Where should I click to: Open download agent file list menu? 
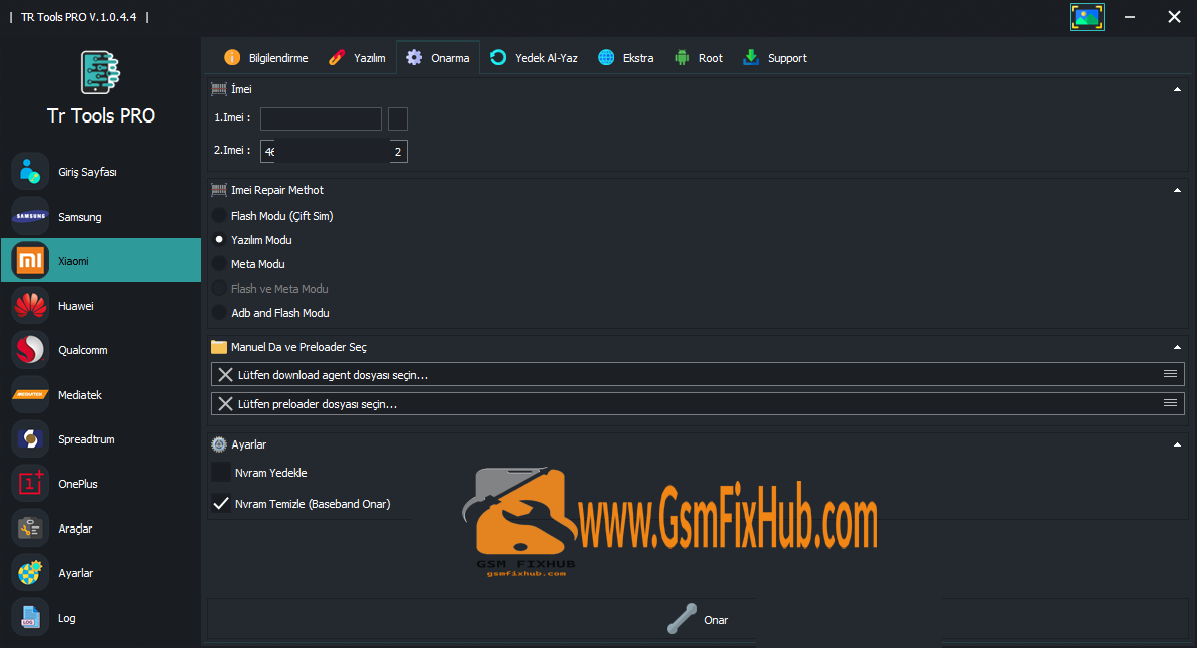[1170, 374]
